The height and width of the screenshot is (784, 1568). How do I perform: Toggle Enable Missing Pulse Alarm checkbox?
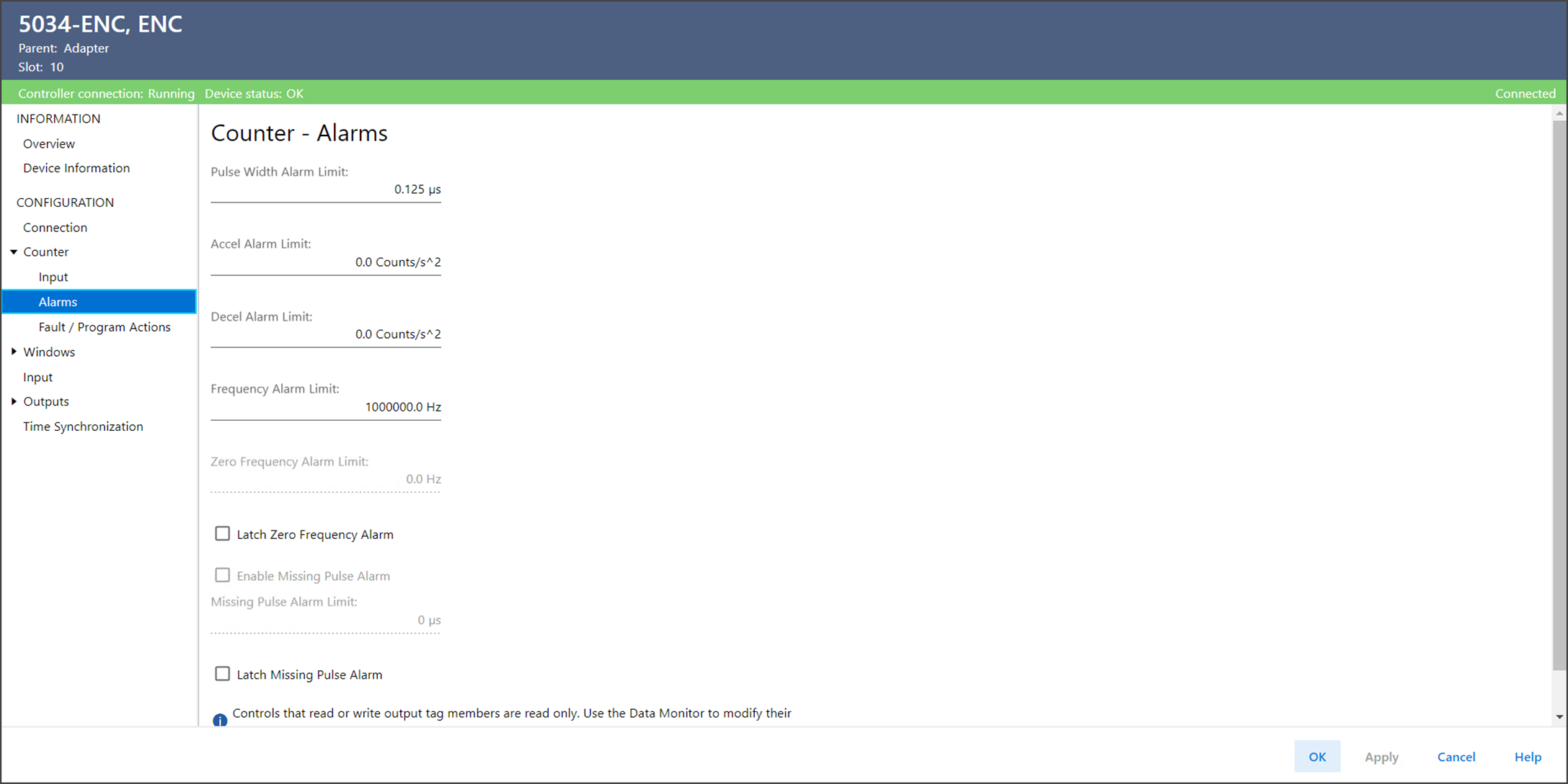(x=222, y=575)
